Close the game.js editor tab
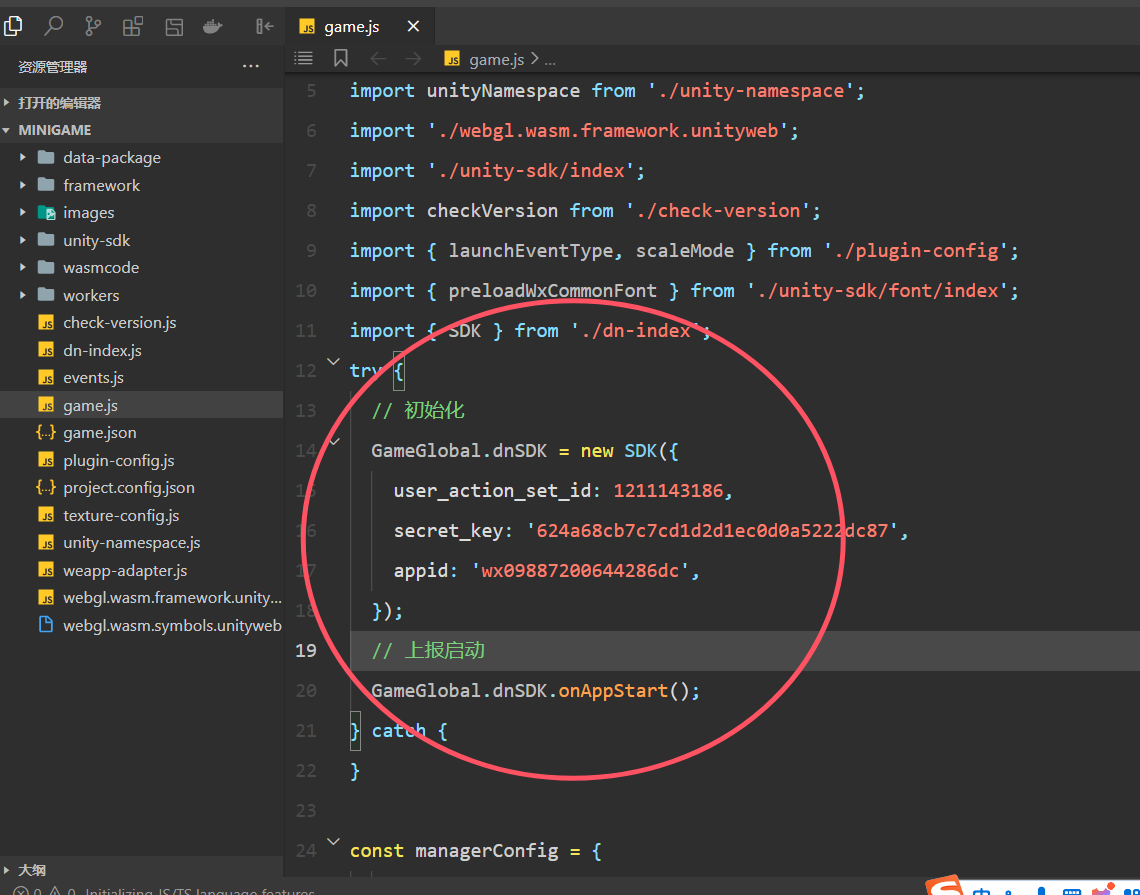Image resolution: width=1140 pixels, height=895 pixels. [x=413, y=27]
